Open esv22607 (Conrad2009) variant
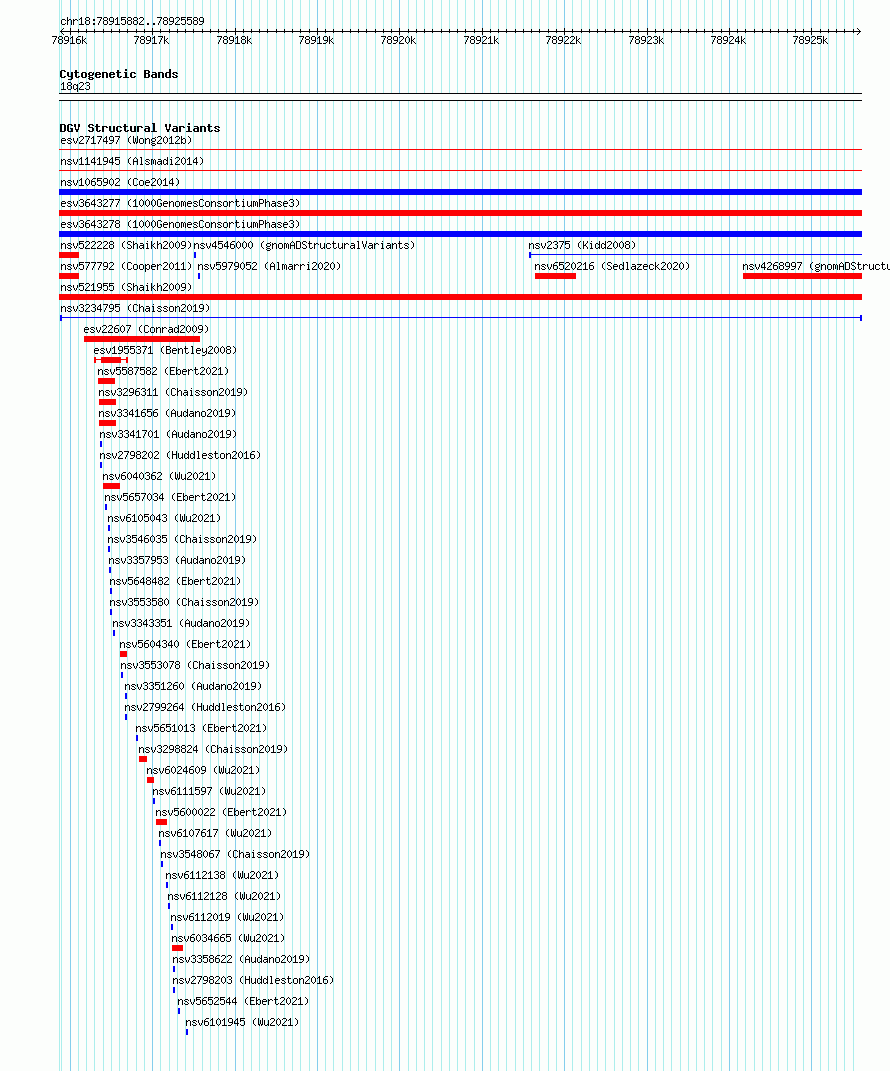This screenshot has width=890, height=1071. click(x=146, y=330)
